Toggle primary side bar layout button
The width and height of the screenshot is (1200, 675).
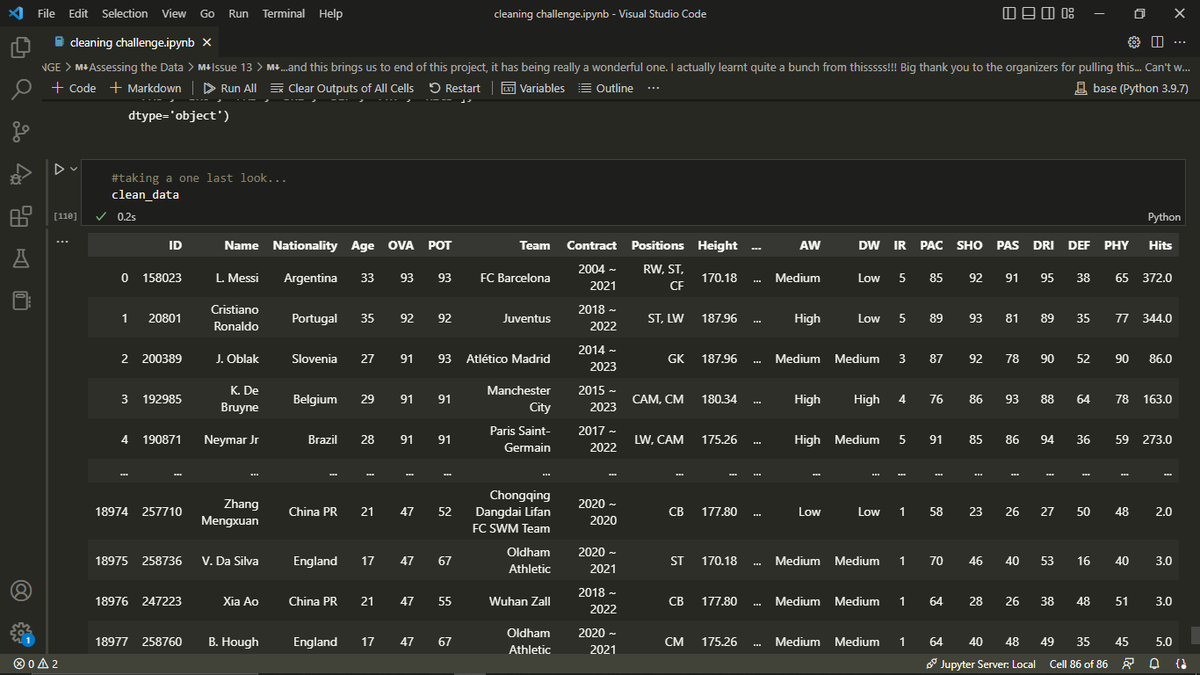pyautogui.click(x=1008, y=14)
